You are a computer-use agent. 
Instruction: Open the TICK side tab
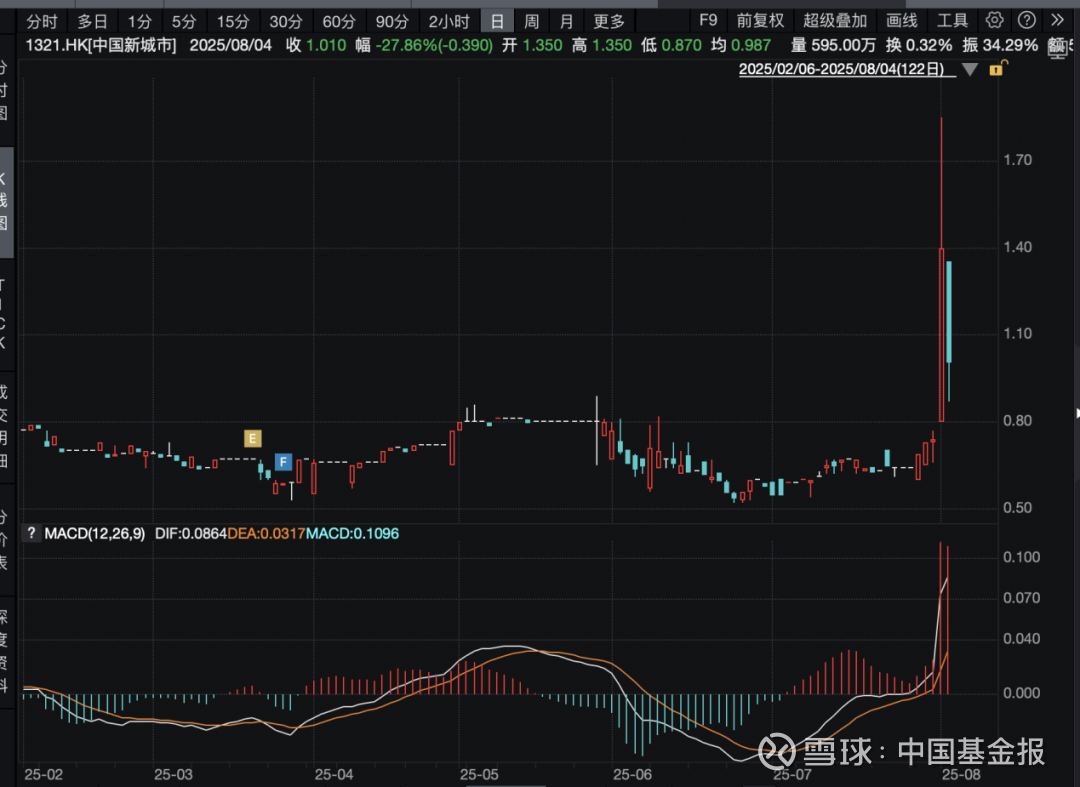point(4,313)
